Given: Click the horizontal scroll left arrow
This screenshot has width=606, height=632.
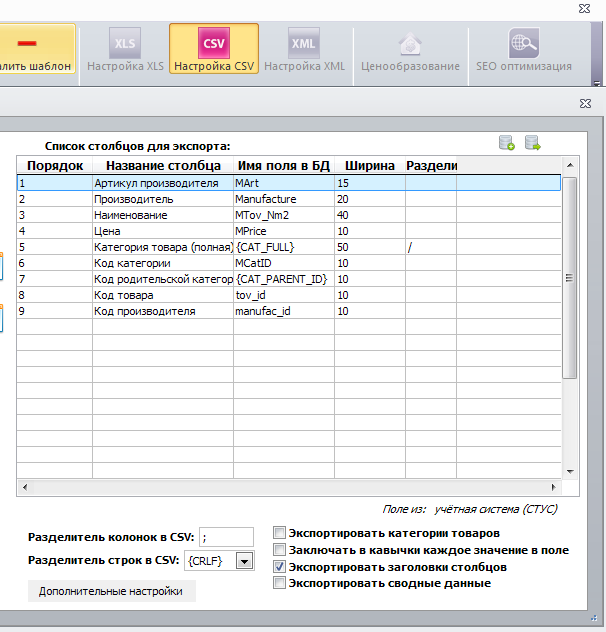Looking at the screenshot, I should point(25,487).
